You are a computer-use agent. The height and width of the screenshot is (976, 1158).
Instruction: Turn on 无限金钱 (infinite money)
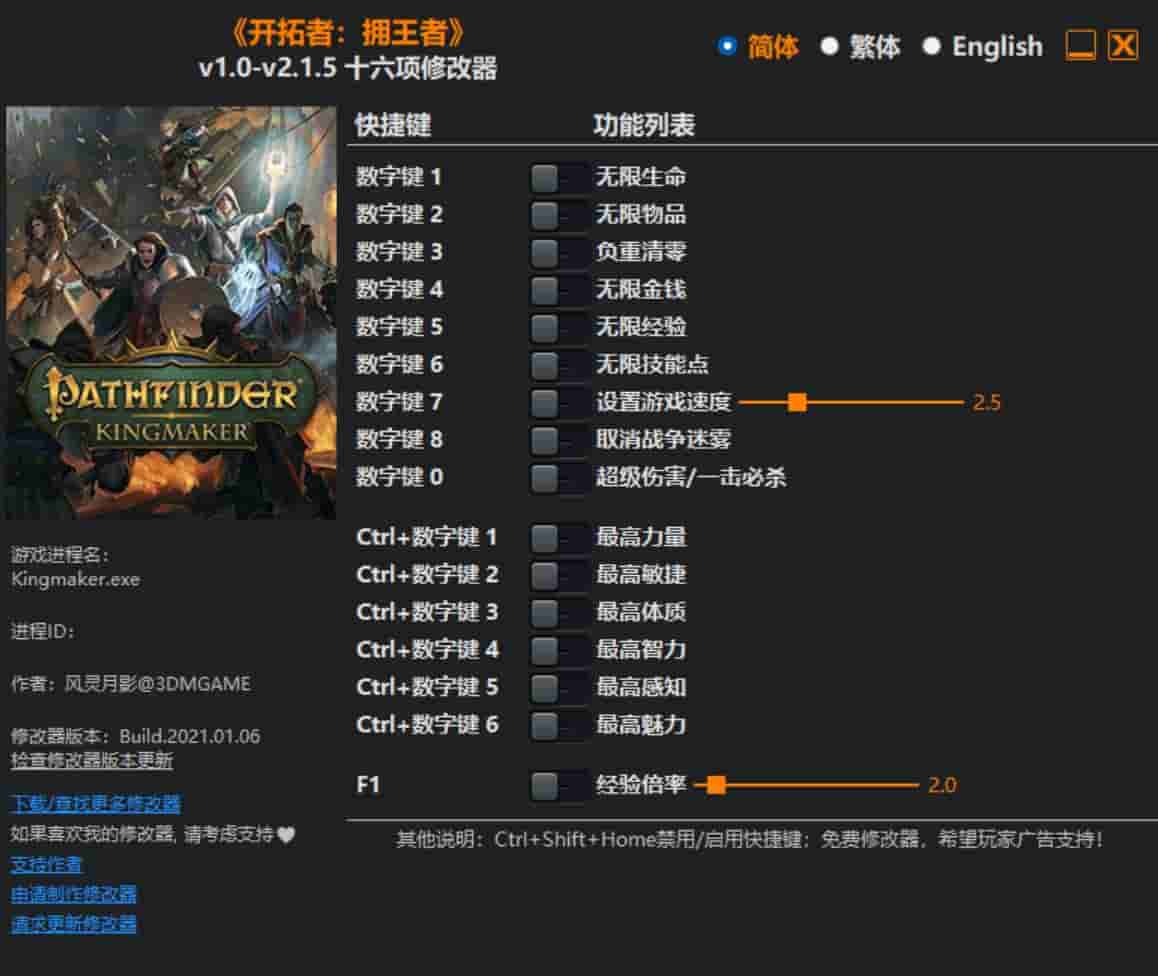[x=556, y=290]
